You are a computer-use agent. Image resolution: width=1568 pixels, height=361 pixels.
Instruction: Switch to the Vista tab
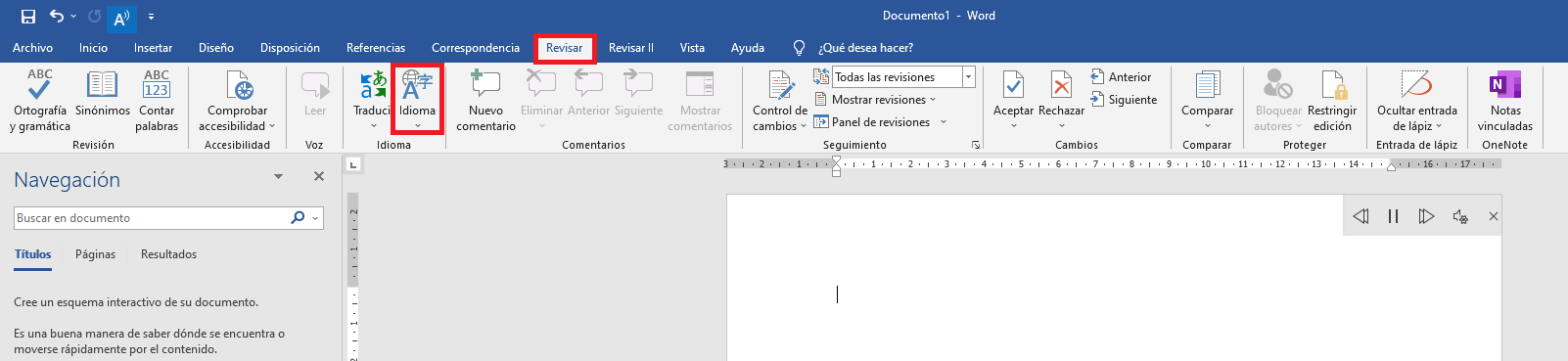pyautogui.click(x=692, y=48)
